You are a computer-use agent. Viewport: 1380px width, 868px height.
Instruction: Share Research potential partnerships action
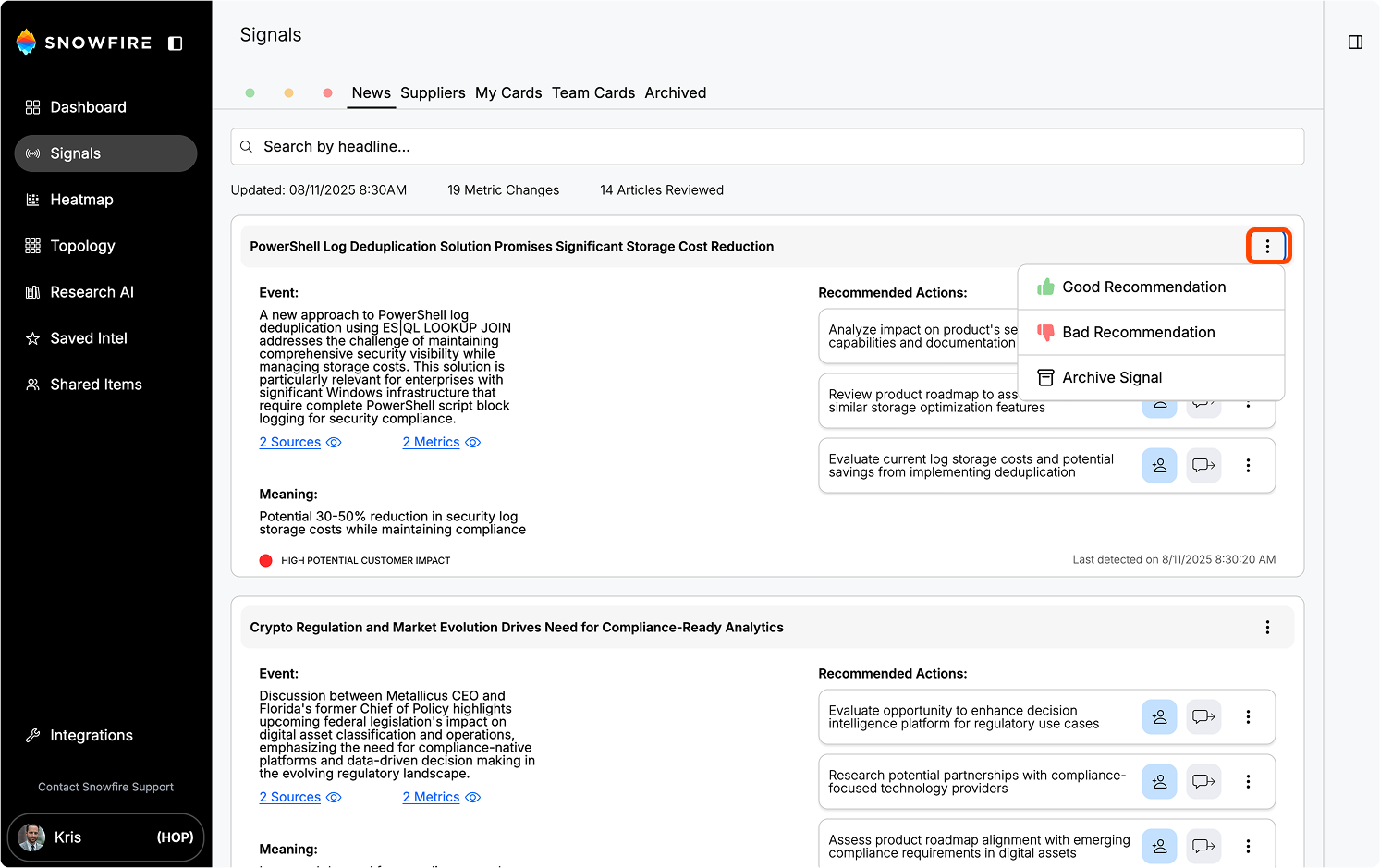(1204, 782)
